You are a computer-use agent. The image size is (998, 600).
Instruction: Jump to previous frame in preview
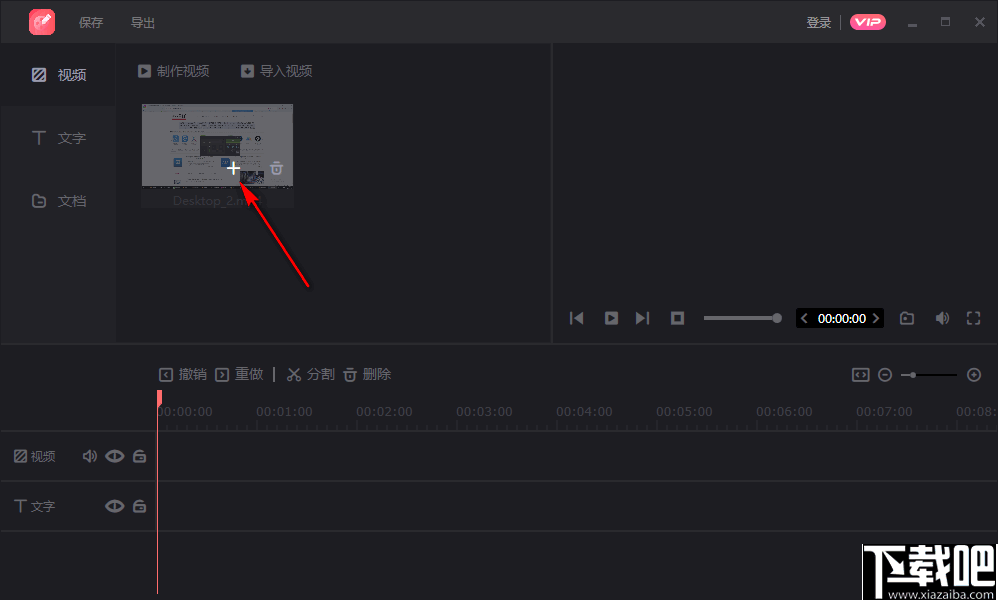click(x=577, y=318)
